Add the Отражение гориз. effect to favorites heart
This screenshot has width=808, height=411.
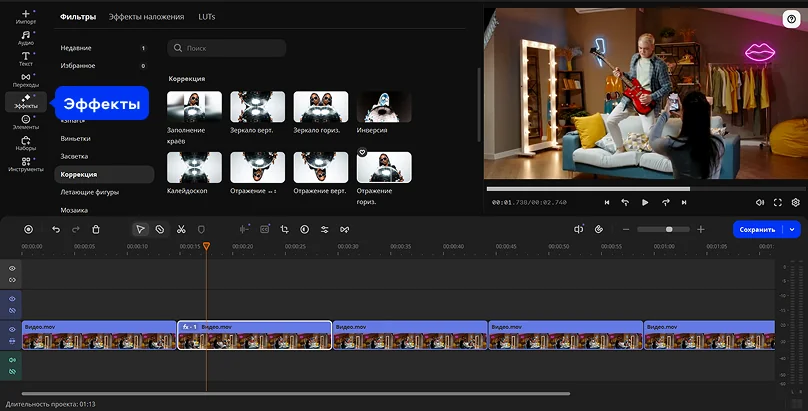click(x=362, y=152)
